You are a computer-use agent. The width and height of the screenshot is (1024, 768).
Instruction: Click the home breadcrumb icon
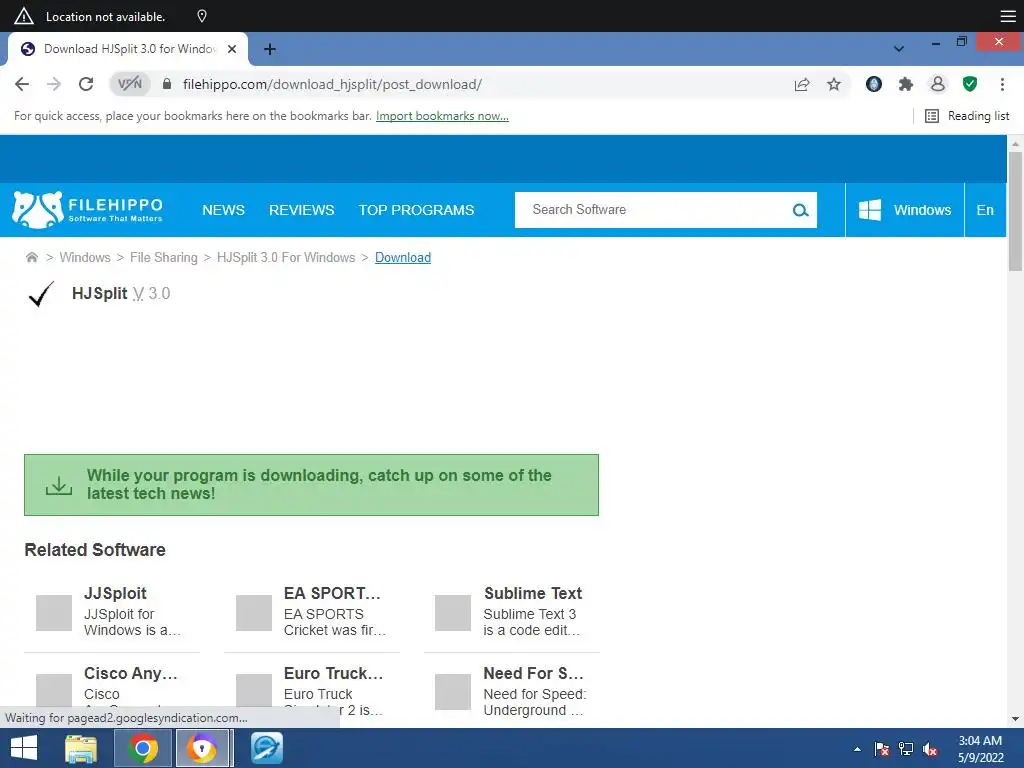pos(31,257)
